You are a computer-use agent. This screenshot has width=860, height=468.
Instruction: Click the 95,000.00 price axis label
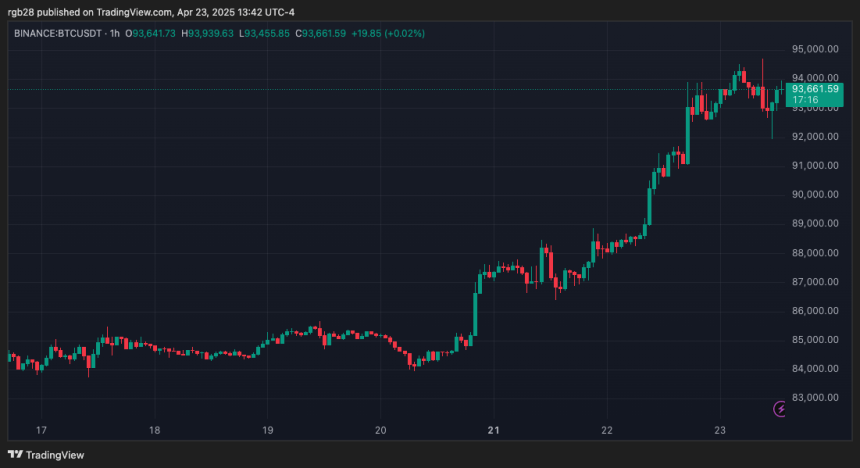[x=815, y=49]
